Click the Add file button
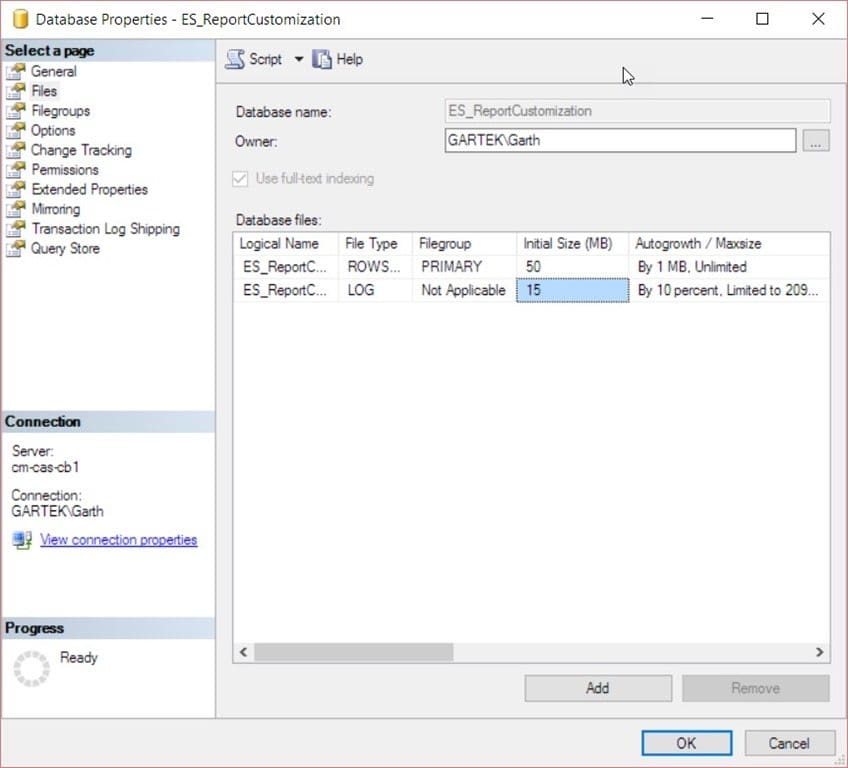 pos(598,688)
